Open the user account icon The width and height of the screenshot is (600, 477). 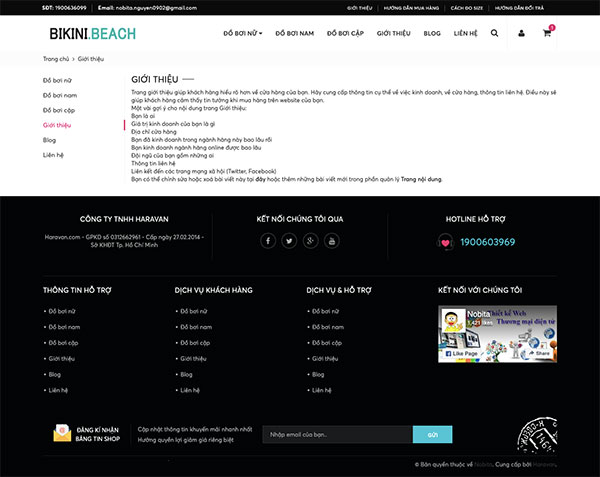point(521,33)
